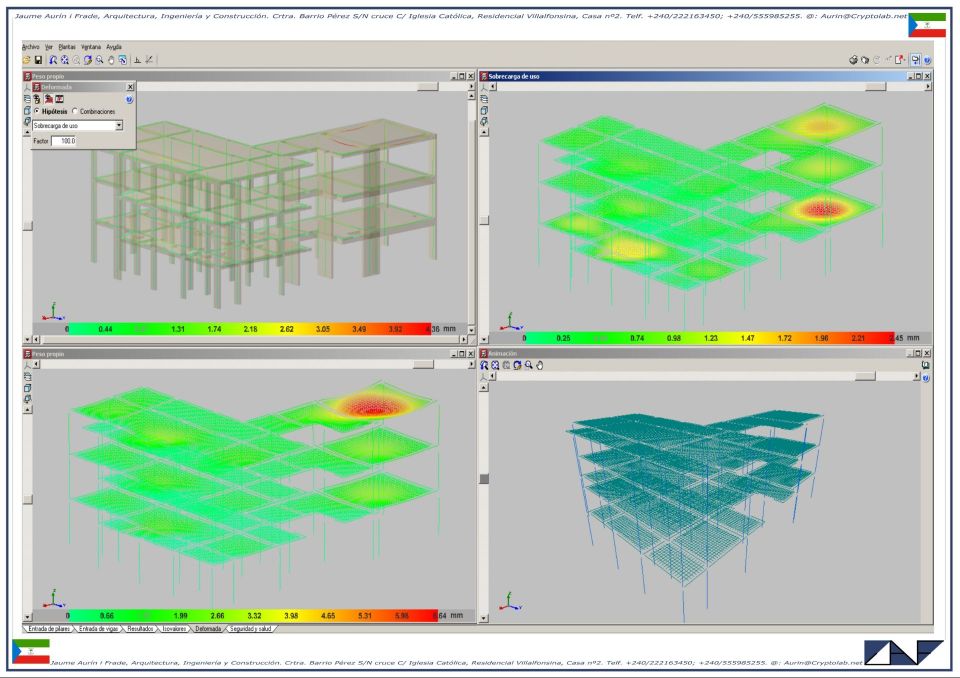The height and width of the screenshot is (678, 960).
Task: Click the blue help icon in Deformada dialog
Action: coord(129,99)
